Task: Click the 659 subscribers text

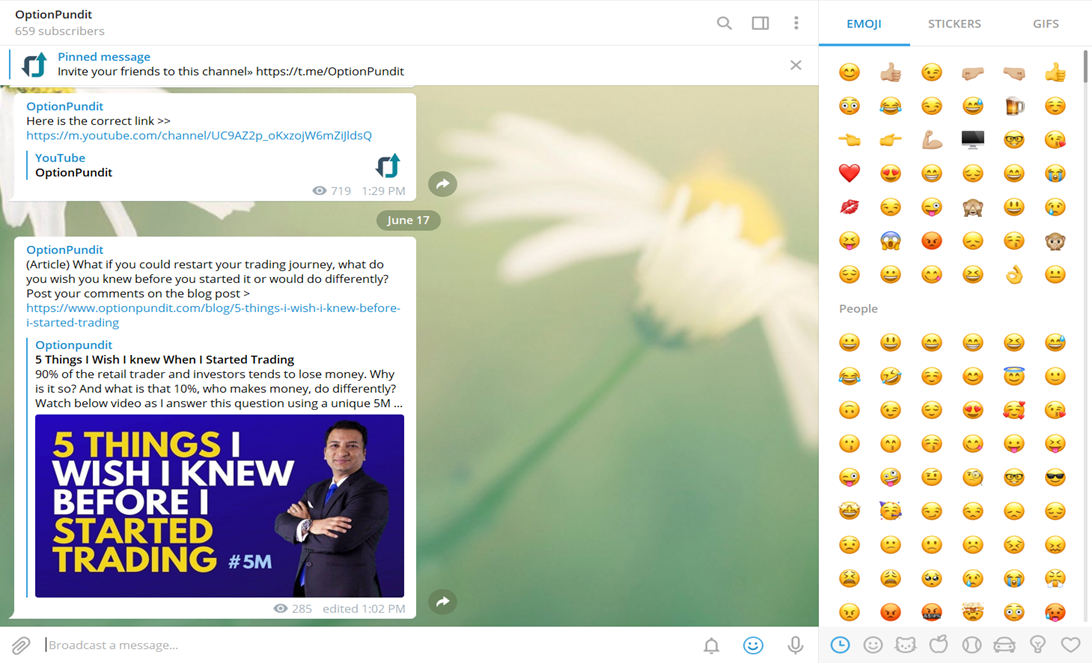Action: pyautogui.click(x=60, y=31)
